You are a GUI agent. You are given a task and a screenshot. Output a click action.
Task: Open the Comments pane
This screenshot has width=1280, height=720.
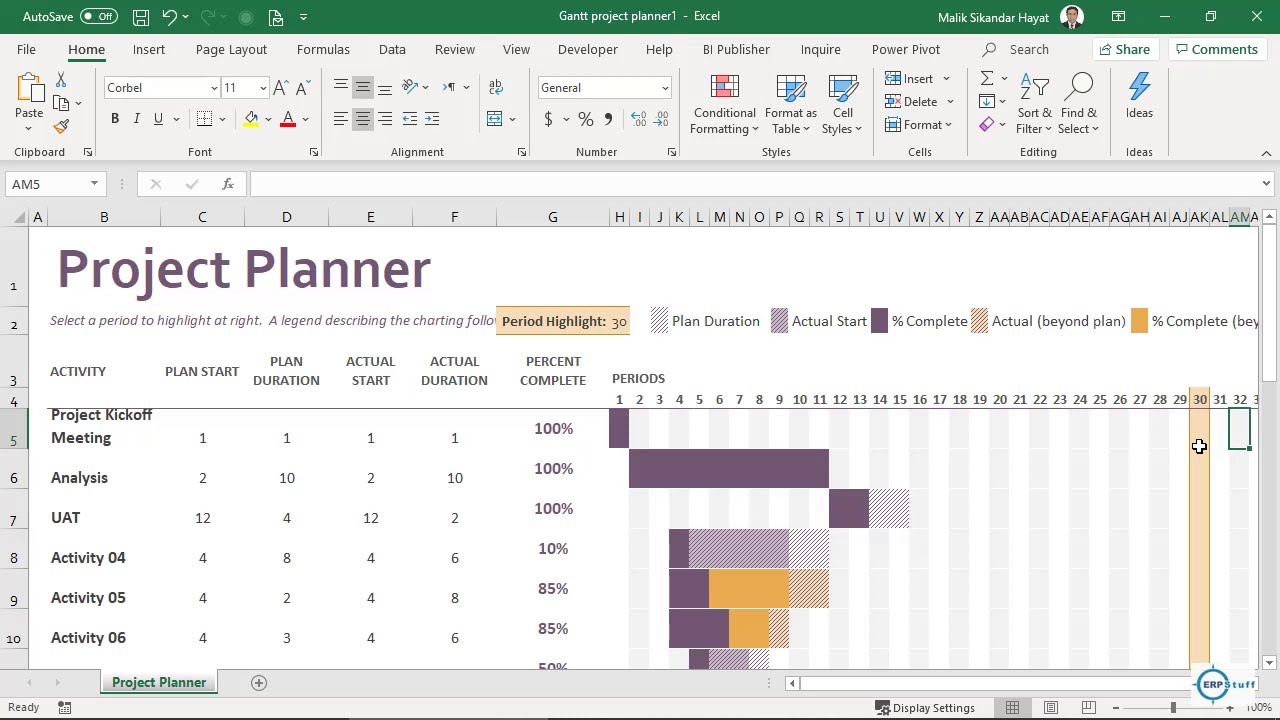1216,49
